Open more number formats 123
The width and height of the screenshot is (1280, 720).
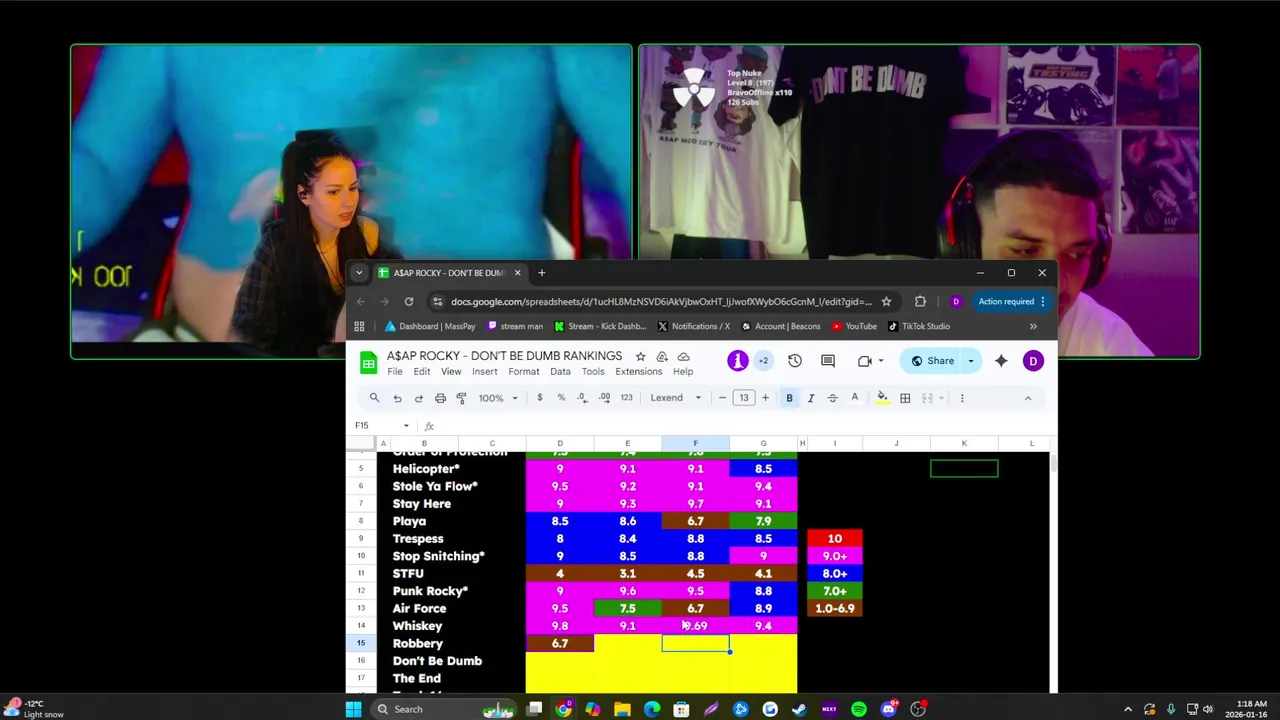tap(626, 398)
